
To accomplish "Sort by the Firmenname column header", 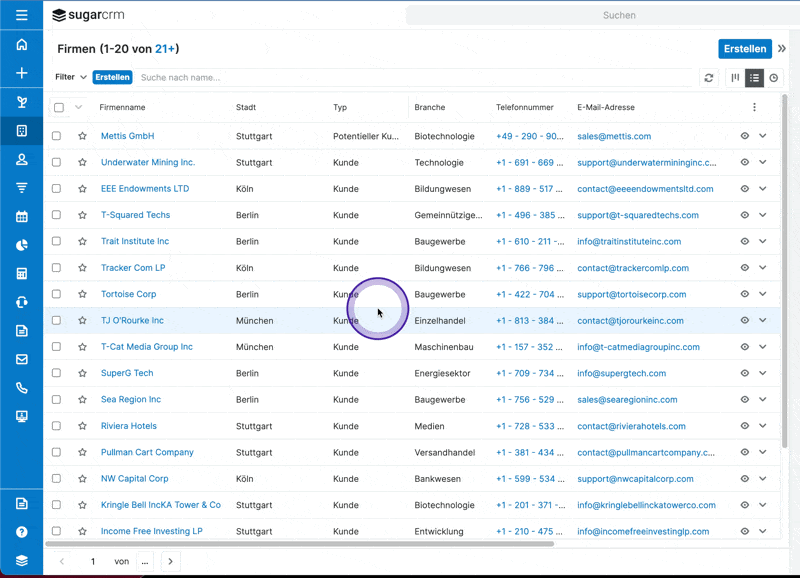I will [122, 107].
